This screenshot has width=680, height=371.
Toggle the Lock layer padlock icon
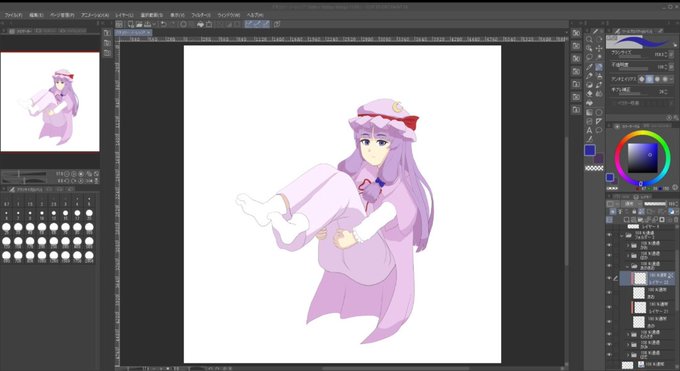pyautogui.click(x=634, y=211)
